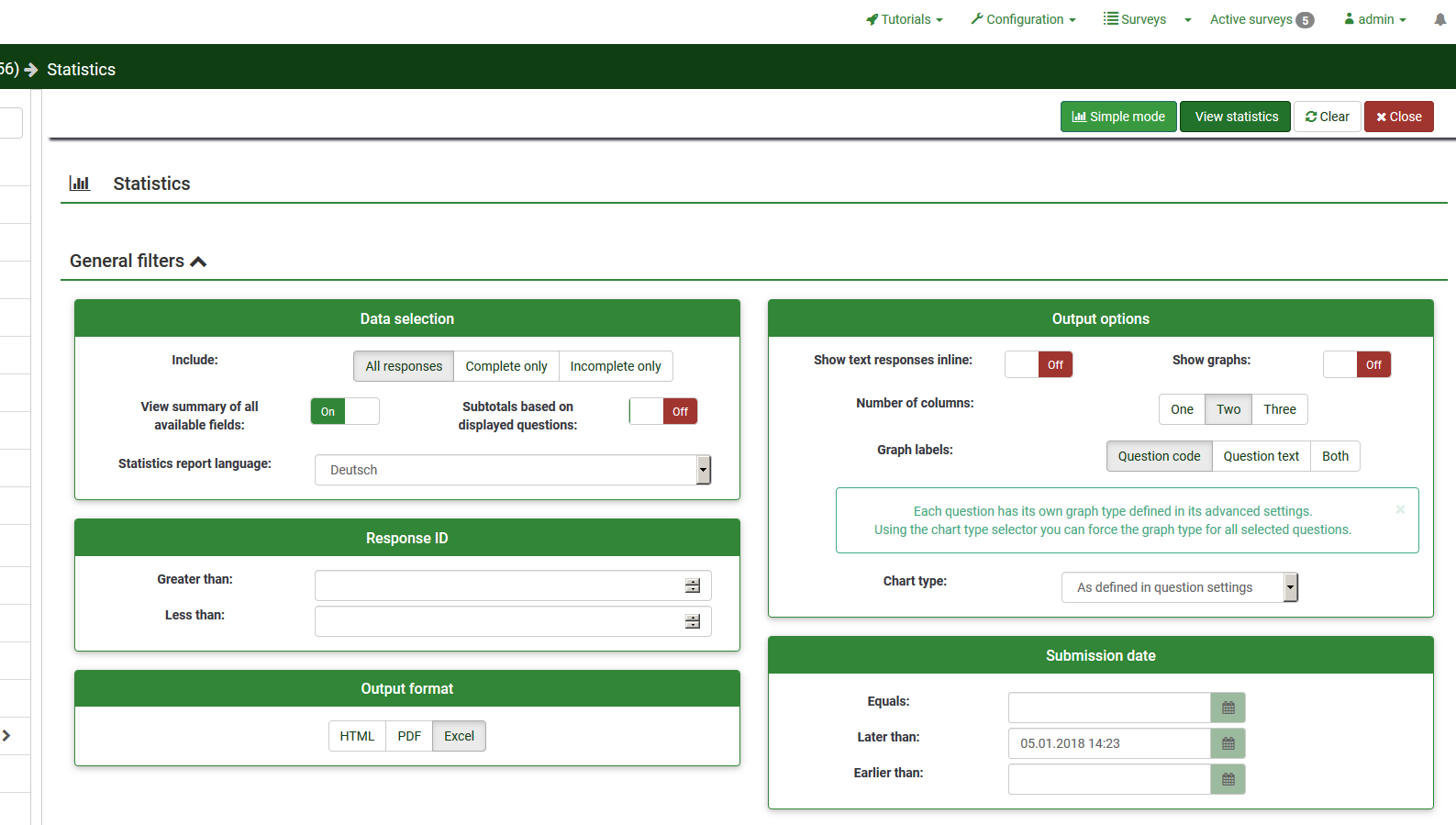Enable Show graphs switch
The width and height of the screenshot is (1456, 825).
coord(1356,364)
